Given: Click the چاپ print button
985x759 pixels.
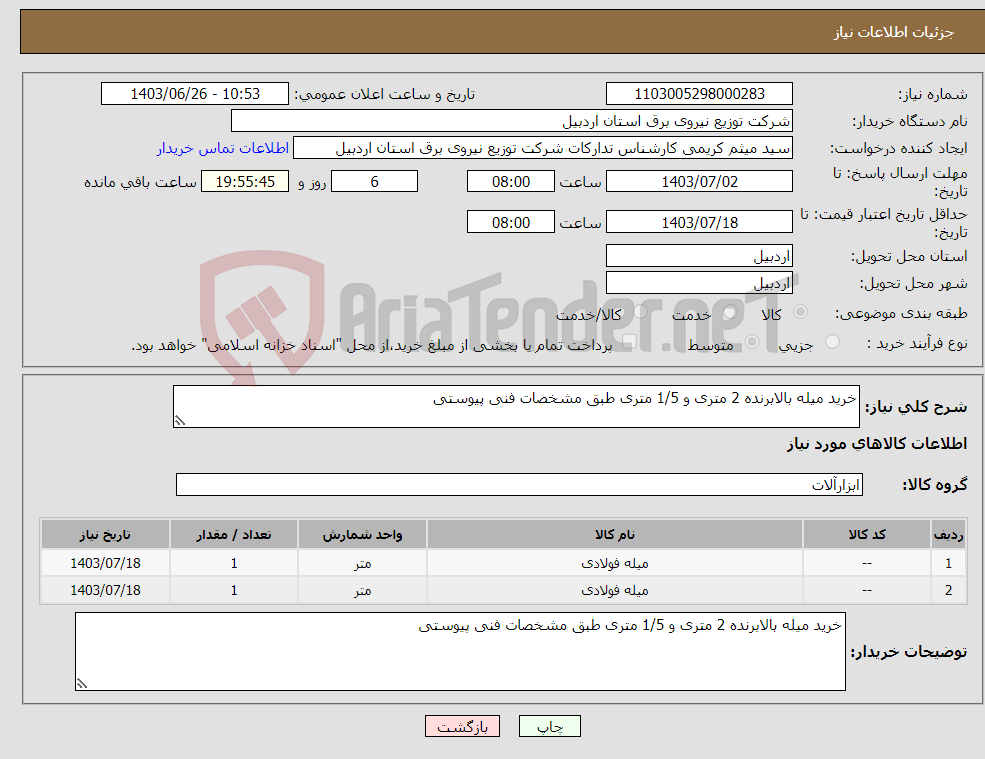Looking at the screenshot, I should point(550,726).
